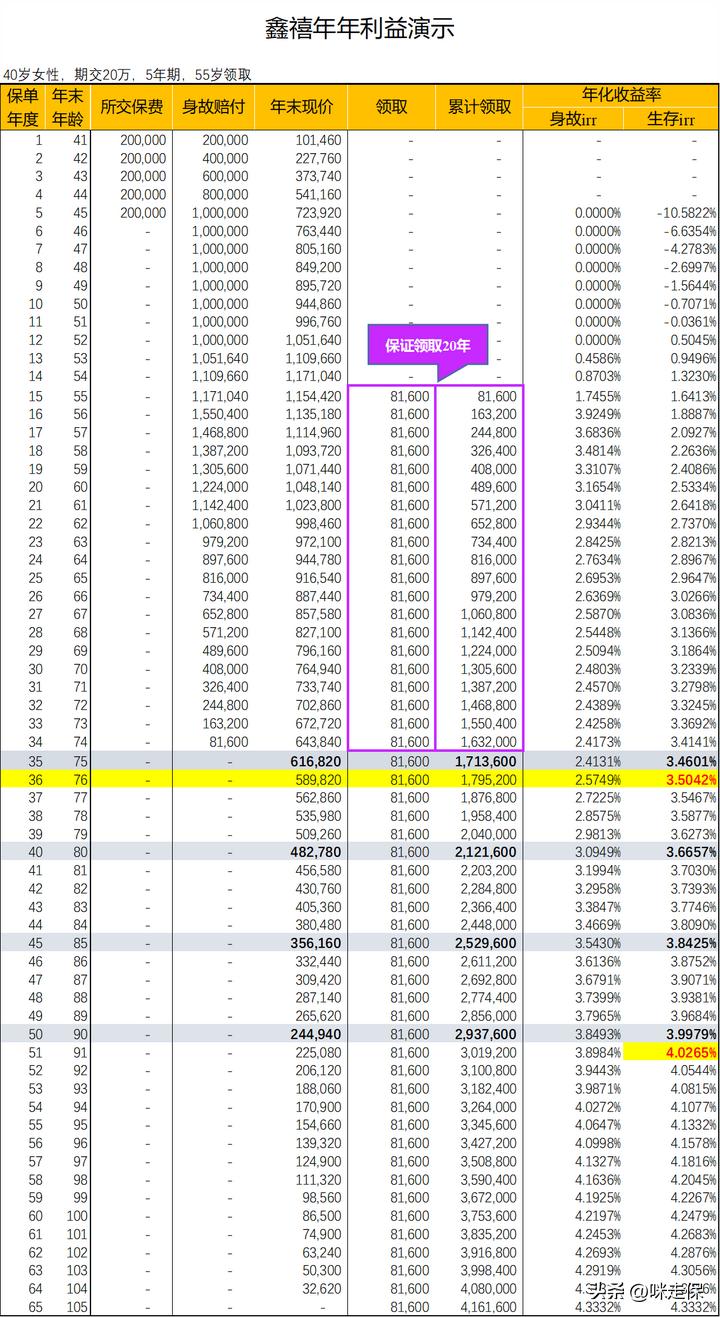Select the cash value 124,900
Screen dimensions: 720x1317
point(318,1161)
